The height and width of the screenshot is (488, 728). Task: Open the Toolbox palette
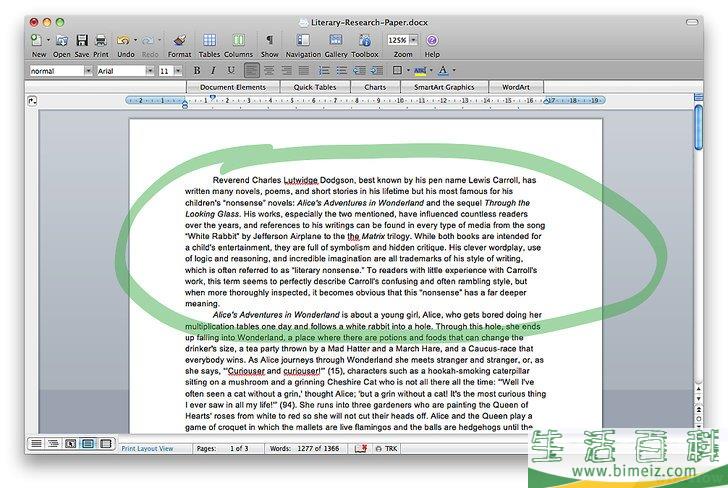point(365,40)
